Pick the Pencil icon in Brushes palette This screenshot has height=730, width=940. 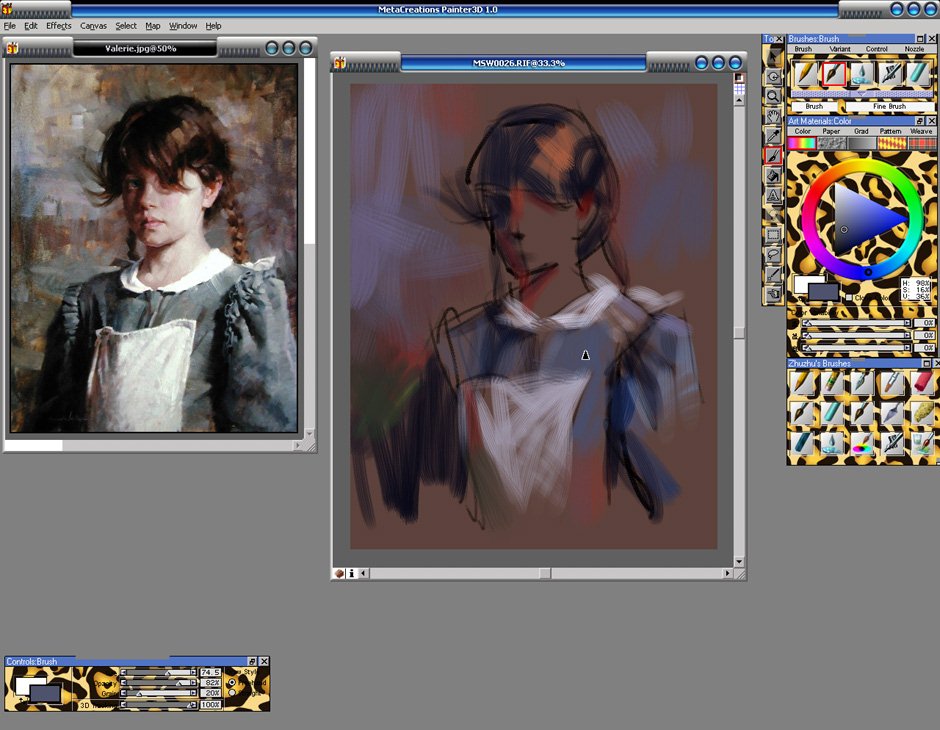806,74
